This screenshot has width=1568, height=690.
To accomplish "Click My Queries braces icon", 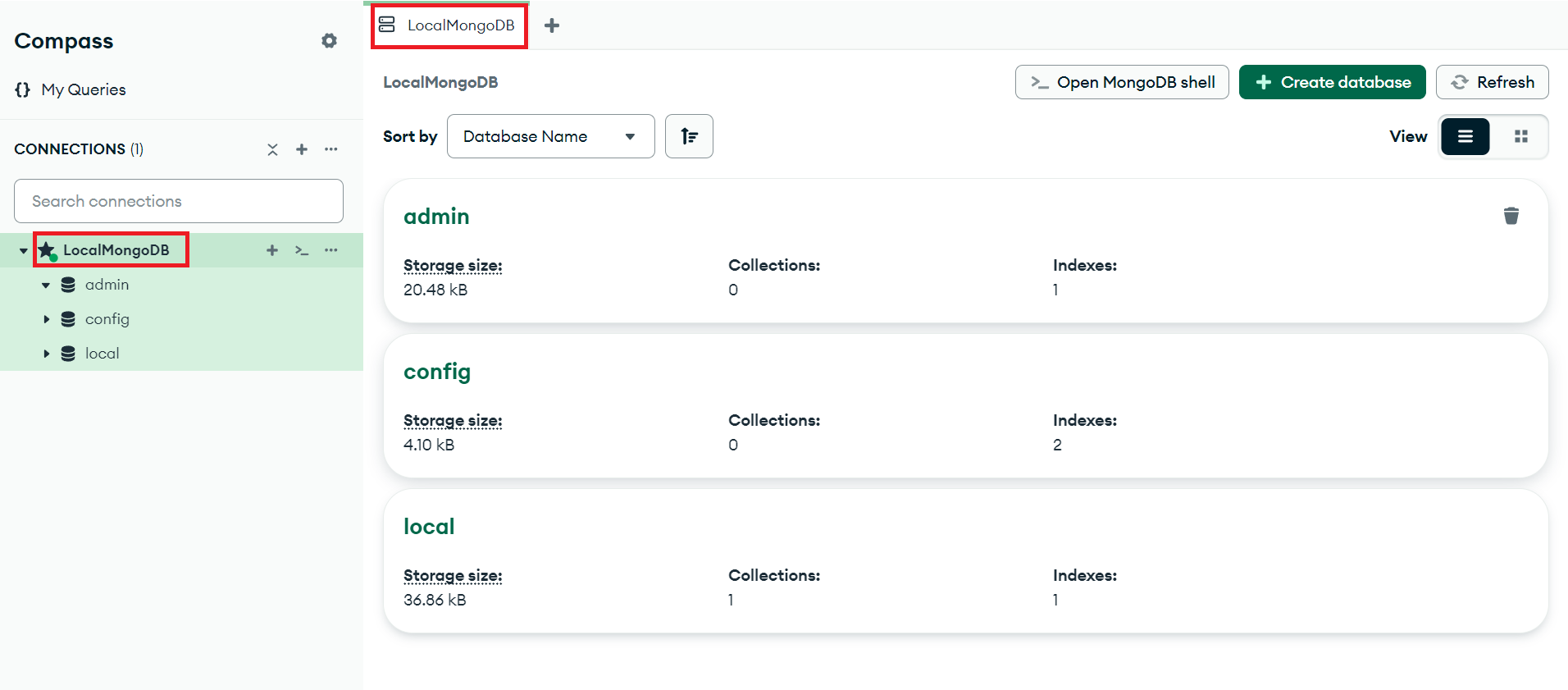I will 23,89.
